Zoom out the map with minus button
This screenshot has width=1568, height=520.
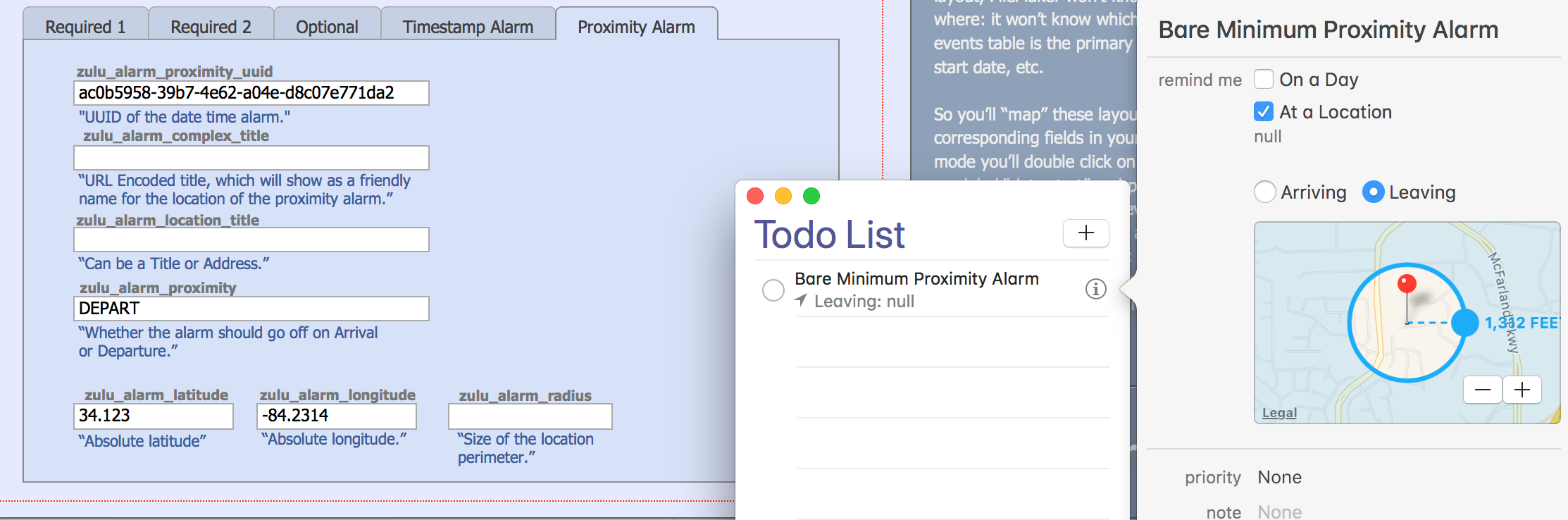(1483, 390)
